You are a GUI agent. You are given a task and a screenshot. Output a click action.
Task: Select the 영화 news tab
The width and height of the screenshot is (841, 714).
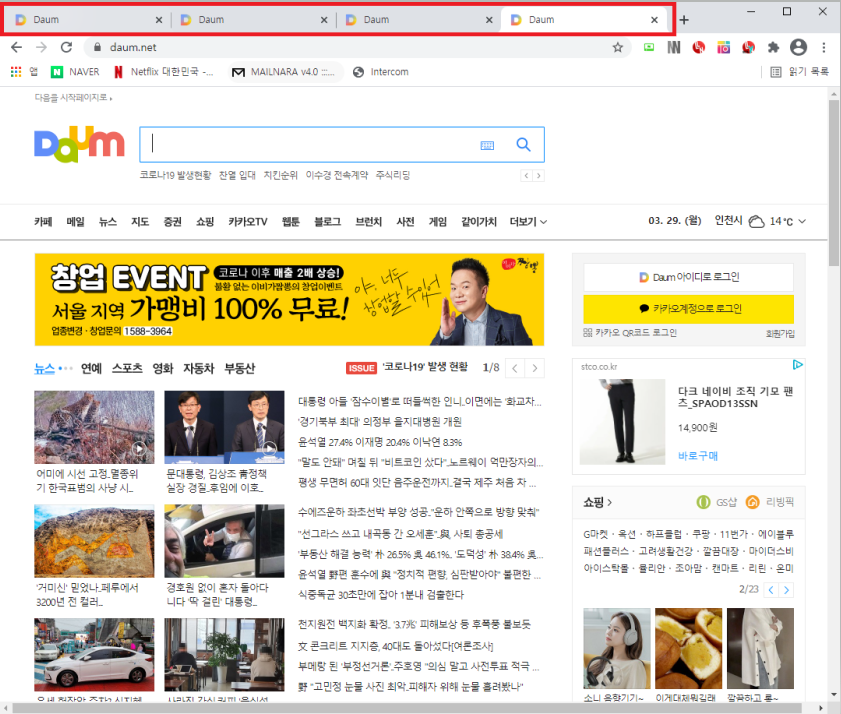[163, 369]
